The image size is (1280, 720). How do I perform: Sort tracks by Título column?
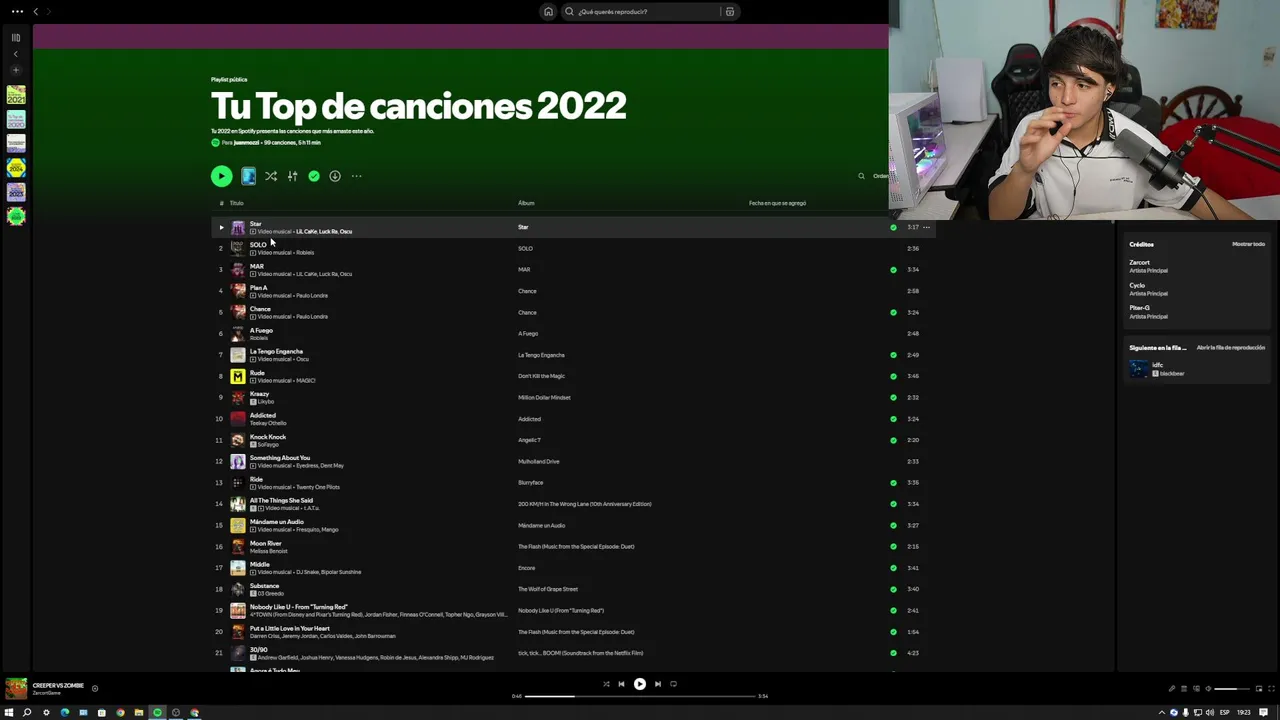click(237, 203)
